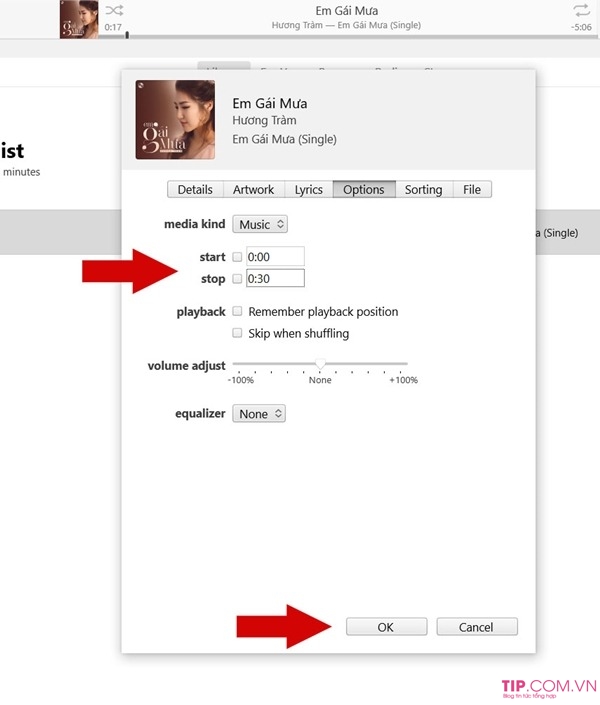
Task: Enable the stop time checkbox
Action: click(237, 279)
